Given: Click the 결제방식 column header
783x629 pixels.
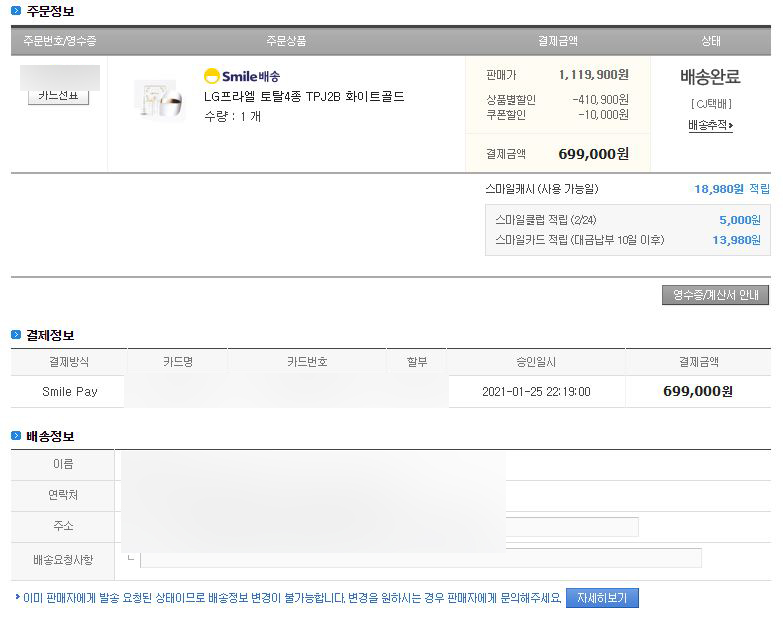Looking at the screenshot, I should 69,362.
